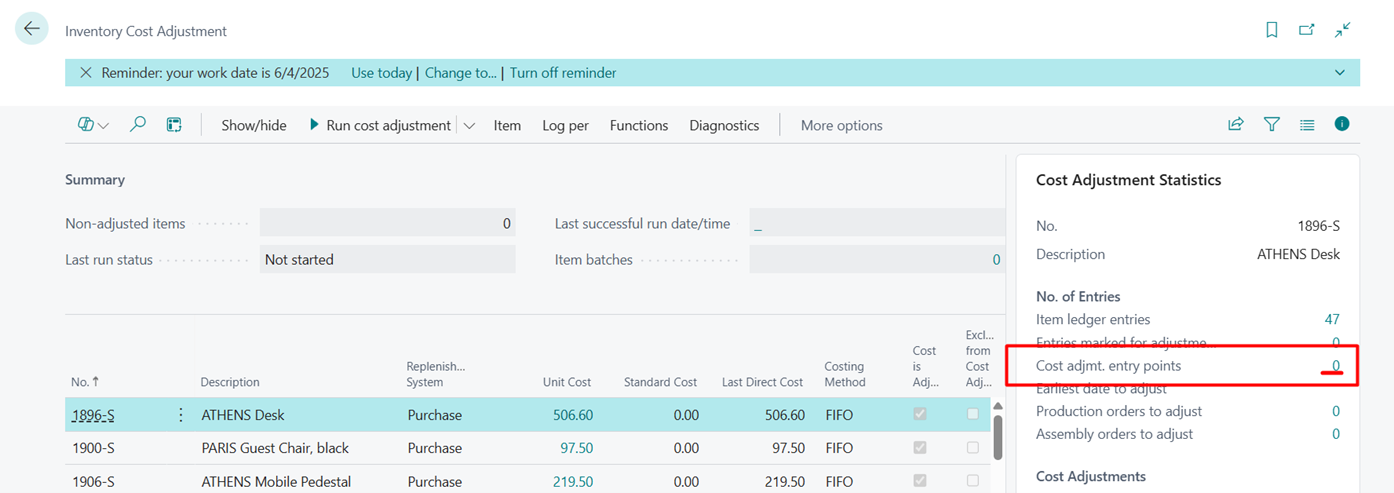Expand the Run cost adjustment dropdown arrow
The image size is (1394, 493).
469,125
